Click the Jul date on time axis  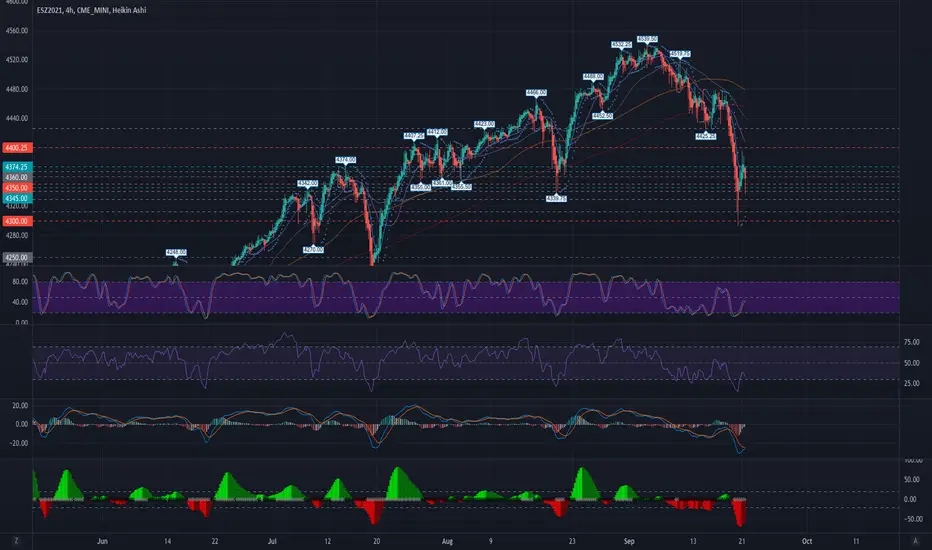(x=272, y=541)
